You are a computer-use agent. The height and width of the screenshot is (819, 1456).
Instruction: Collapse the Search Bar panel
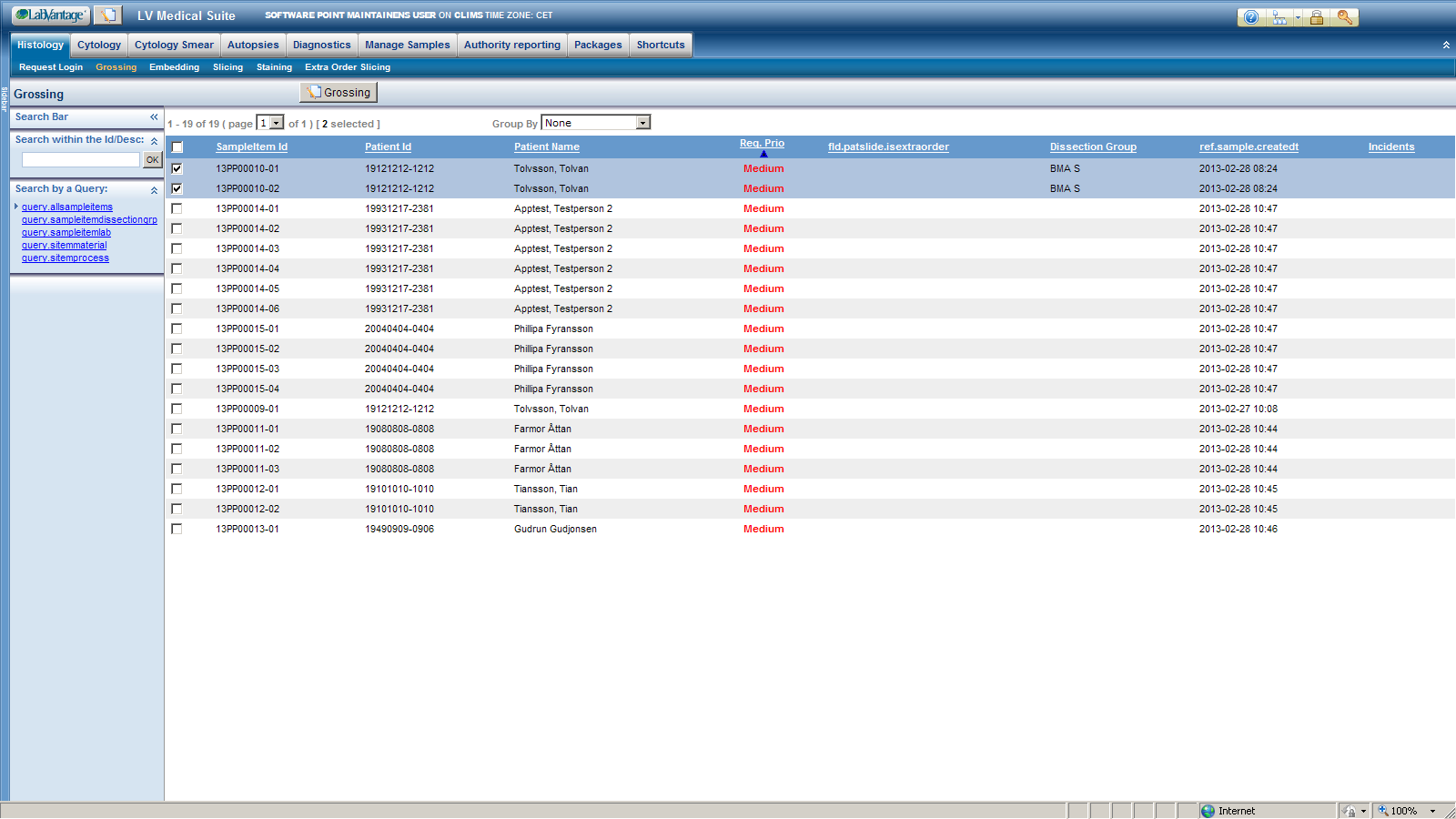154,116
